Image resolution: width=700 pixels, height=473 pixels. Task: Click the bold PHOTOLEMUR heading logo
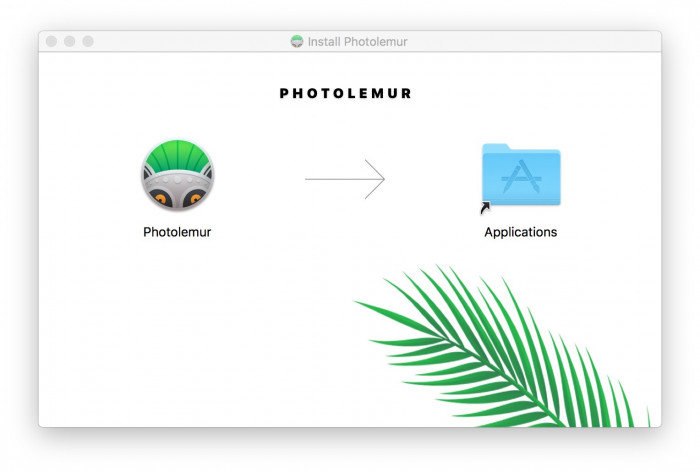pos(345,93)
